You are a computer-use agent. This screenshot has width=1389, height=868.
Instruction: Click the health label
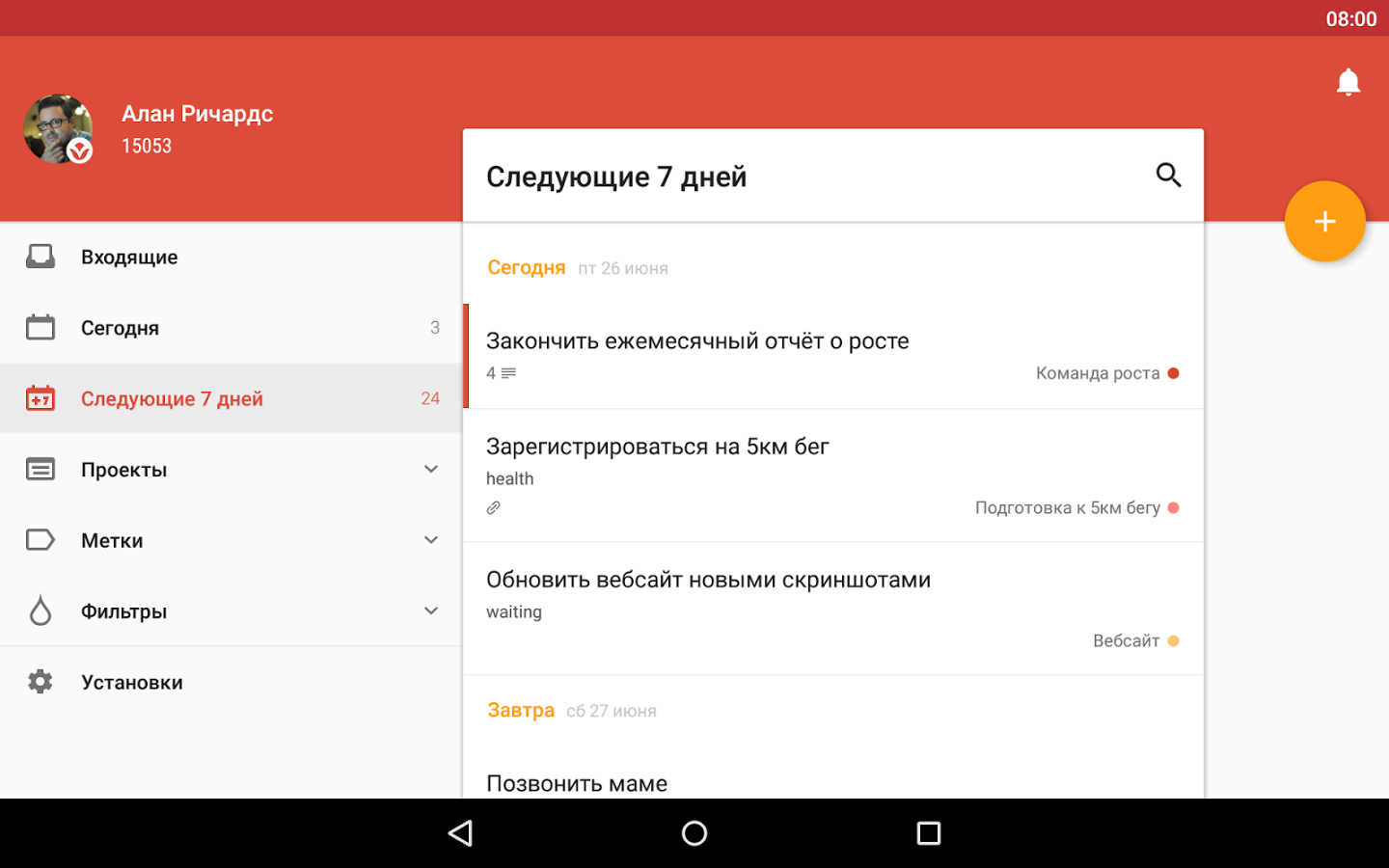pyautogui.click(x=509, y=478)
